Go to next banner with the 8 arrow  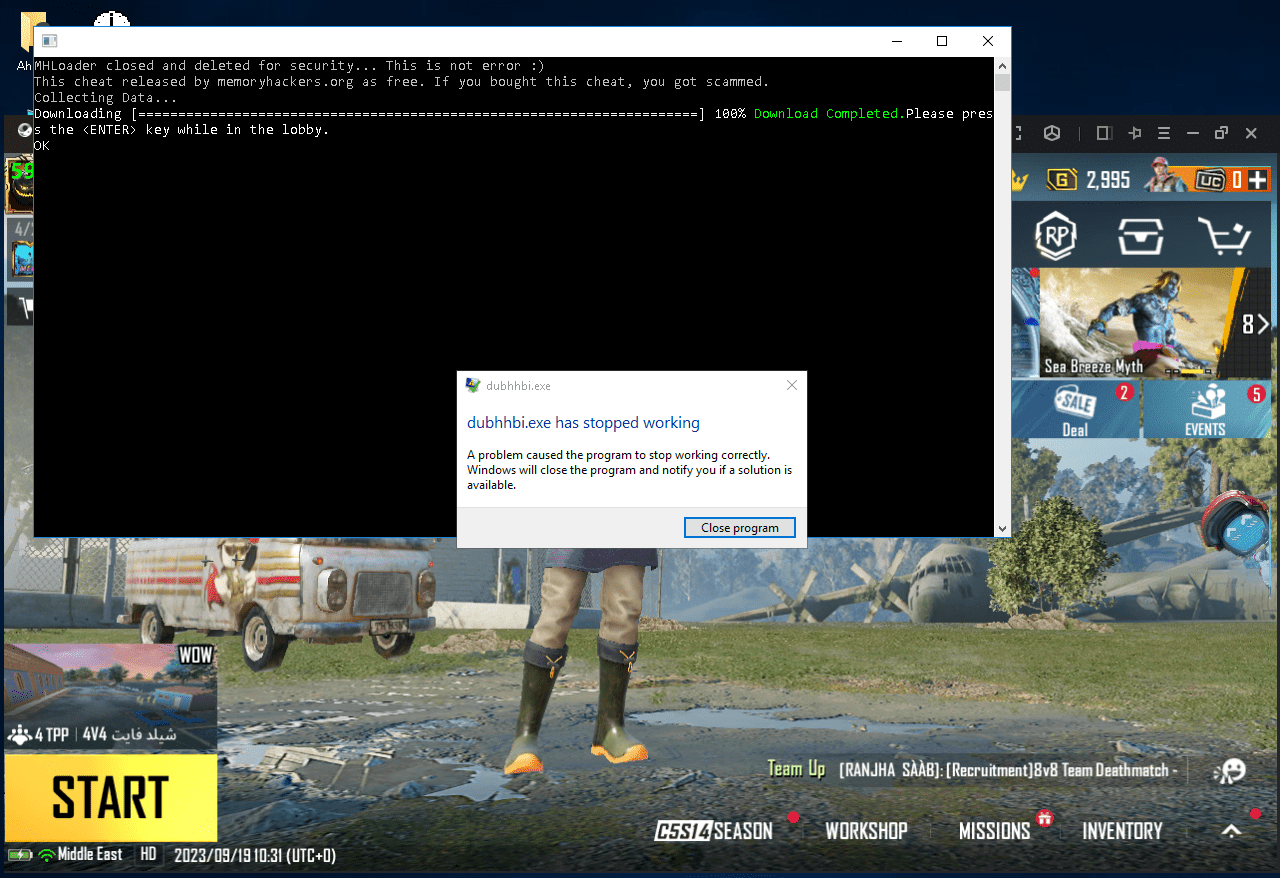1255,324
